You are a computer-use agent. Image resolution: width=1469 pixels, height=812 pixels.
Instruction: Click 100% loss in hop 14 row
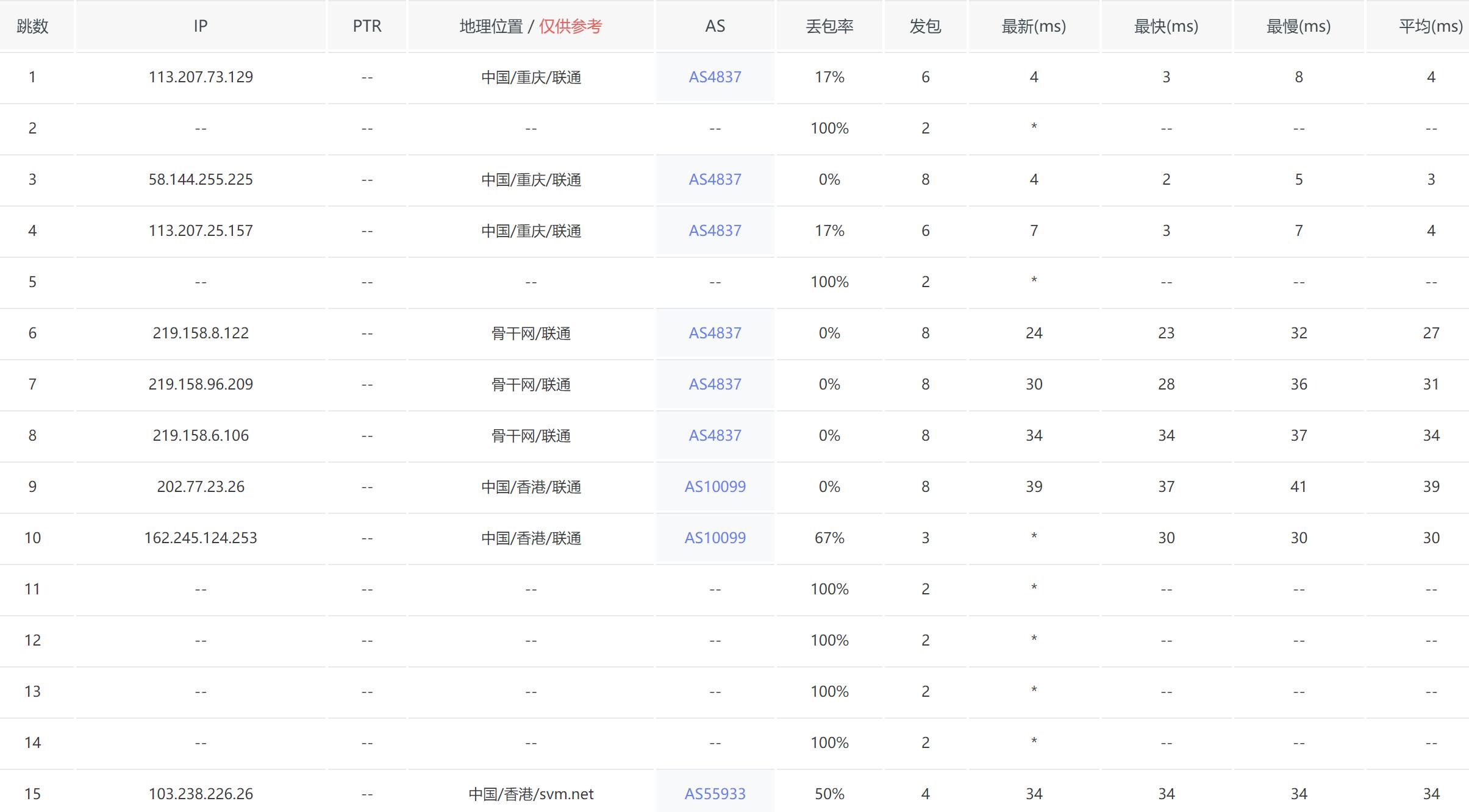tap(829, 743)
